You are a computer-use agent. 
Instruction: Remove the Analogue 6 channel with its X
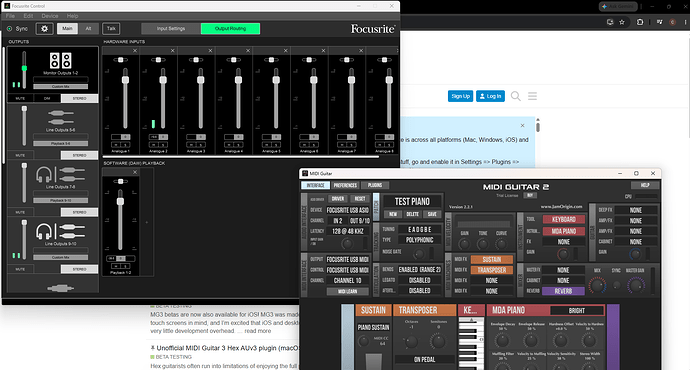323,51
